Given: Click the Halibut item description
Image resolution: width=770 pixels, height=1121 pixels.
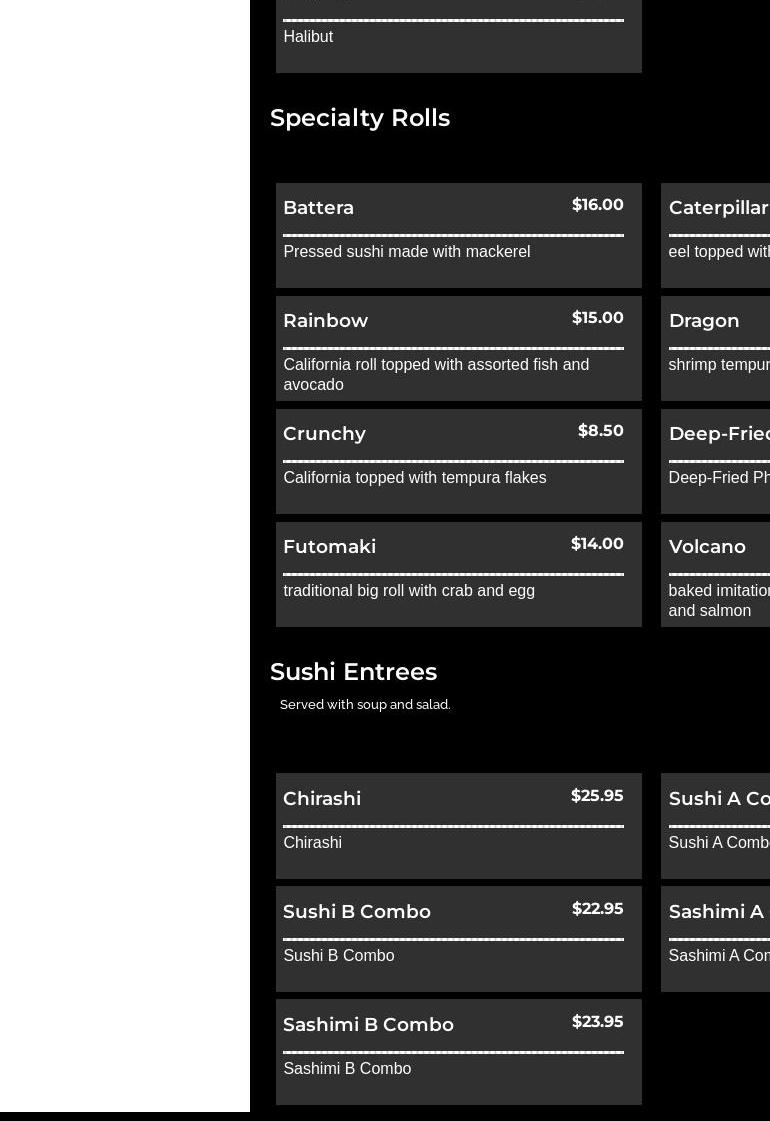Looking at the screenshot, I should click(308, 37).
